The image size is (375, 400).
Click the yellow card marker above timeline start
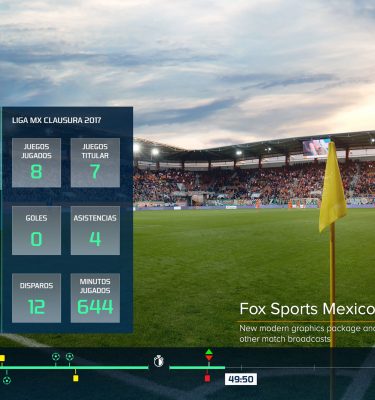(2, 358)
